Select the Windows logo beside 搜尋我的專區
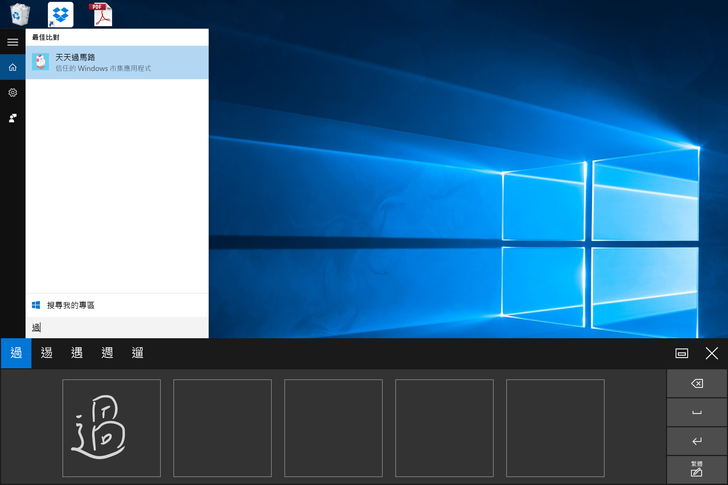 click(x=36, y=305)
